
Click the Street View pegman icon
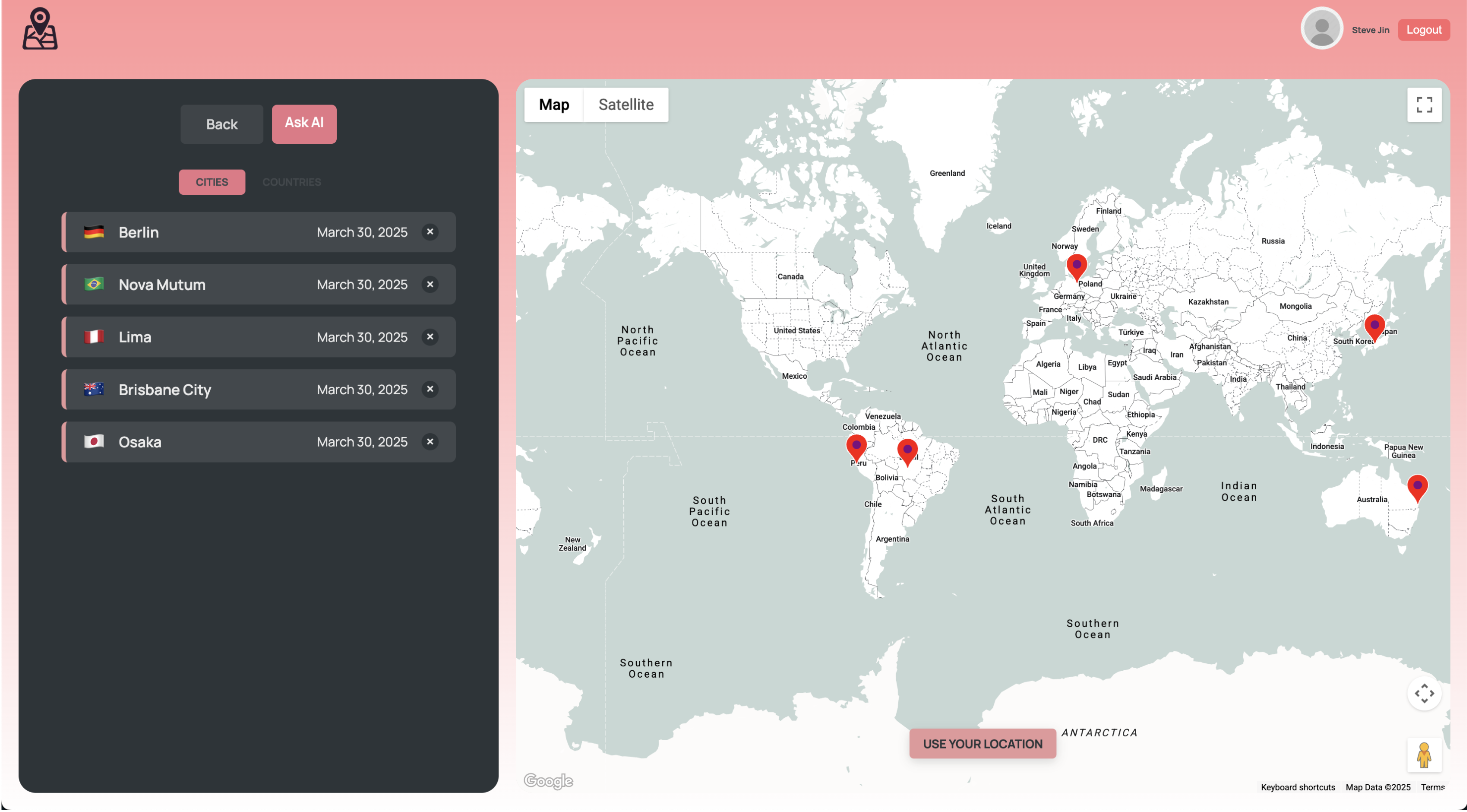coord(1424,755)
